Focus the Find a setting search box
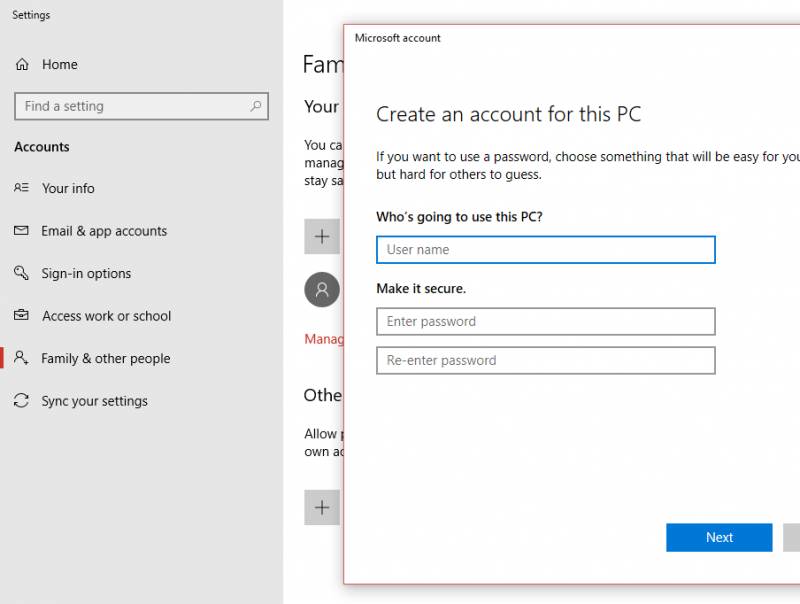The image size is (800, 604). [141, 106]
